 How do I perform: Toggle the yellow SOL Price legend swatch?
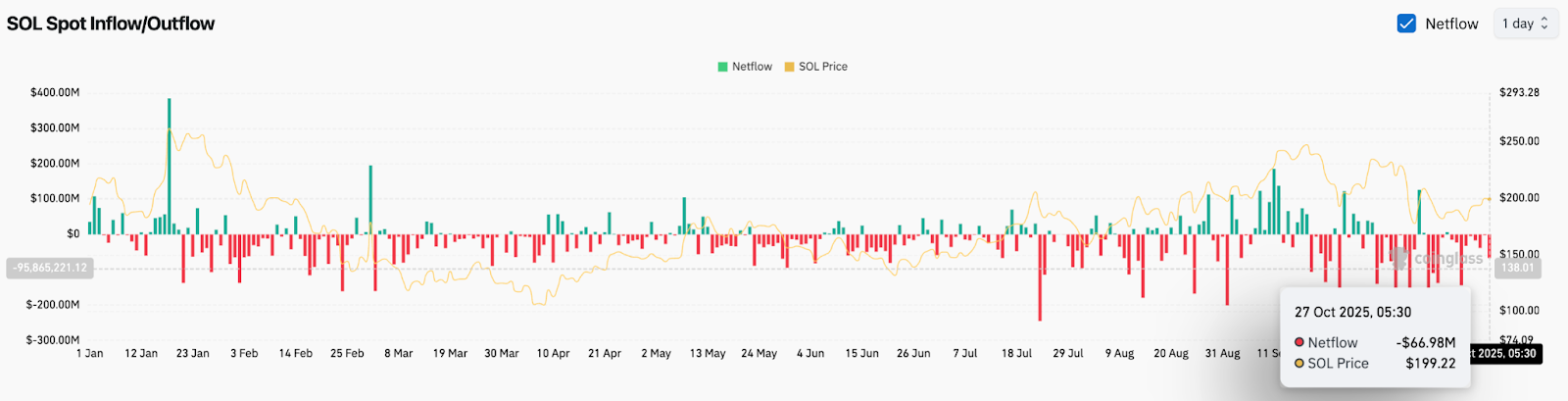(x=789, y=67)
